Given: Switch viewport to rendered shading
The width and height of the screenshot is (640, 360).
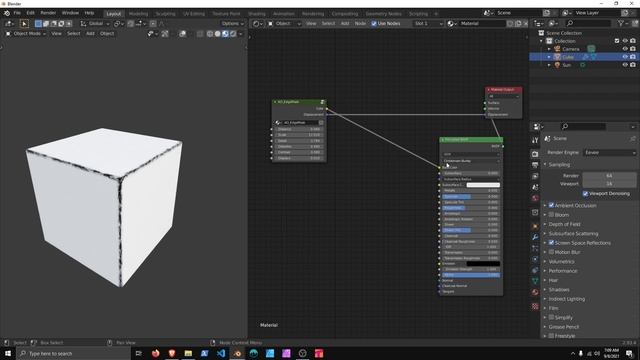Looking at the screenshot, I should (x=233, y=34).
